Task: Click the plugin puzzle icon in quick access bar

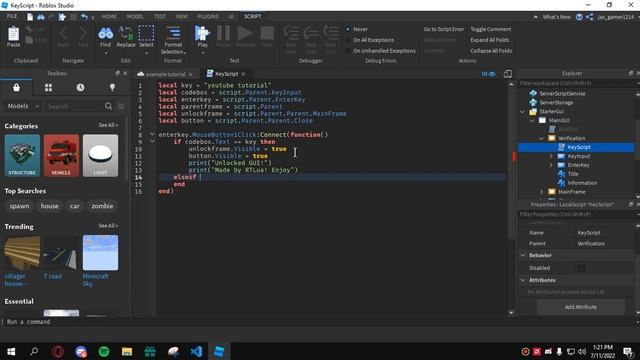Action: 62,17
